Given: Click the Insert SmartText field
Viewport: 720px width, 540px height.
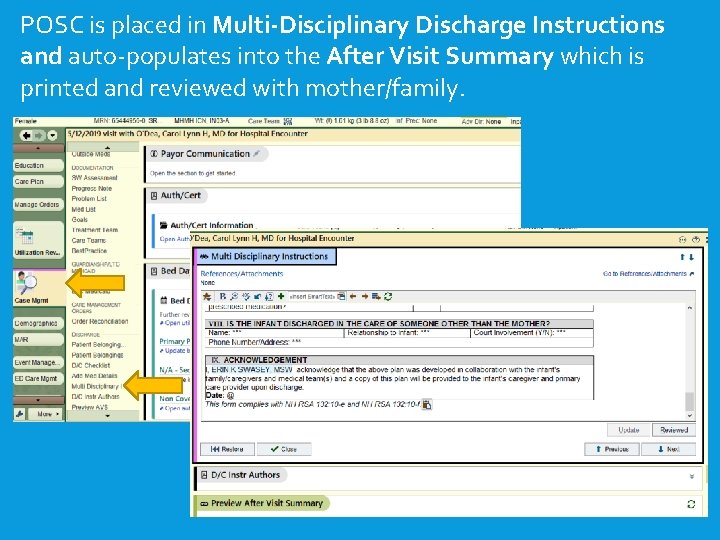Looking at the screenshot, I should pos(312,297).
